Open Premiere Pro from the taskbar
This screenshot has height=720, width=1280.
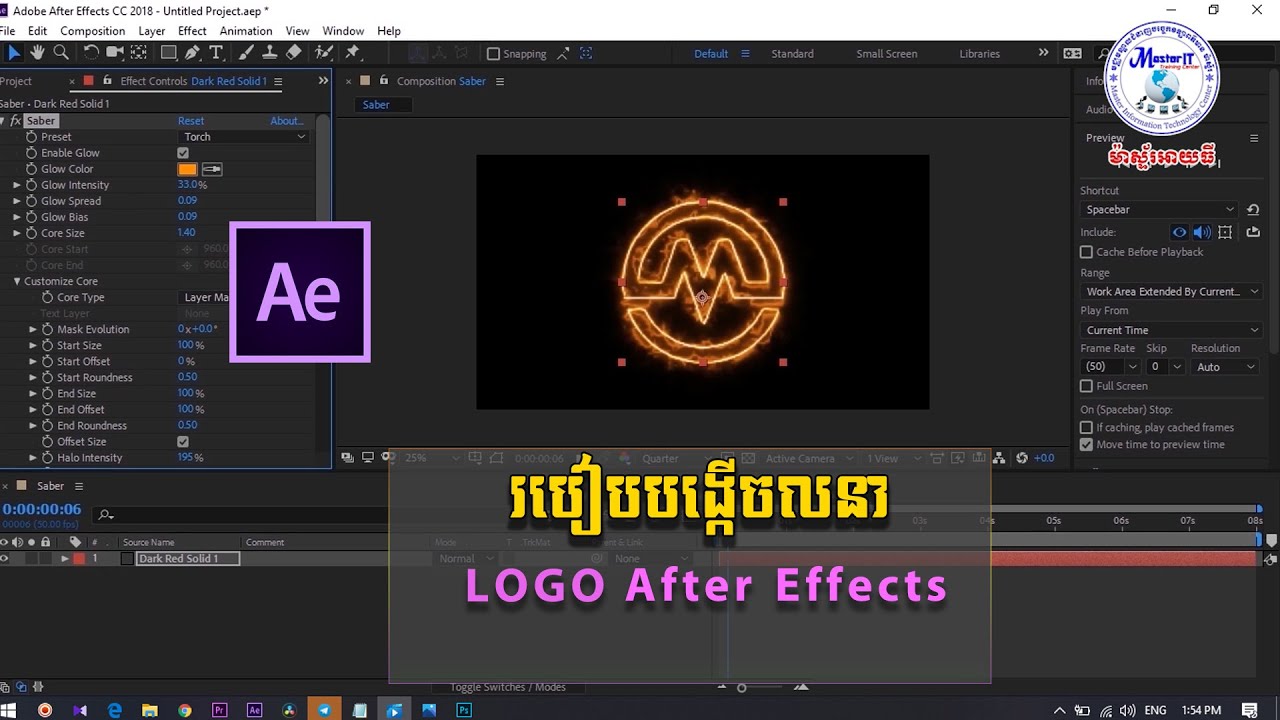click(220, 710)
